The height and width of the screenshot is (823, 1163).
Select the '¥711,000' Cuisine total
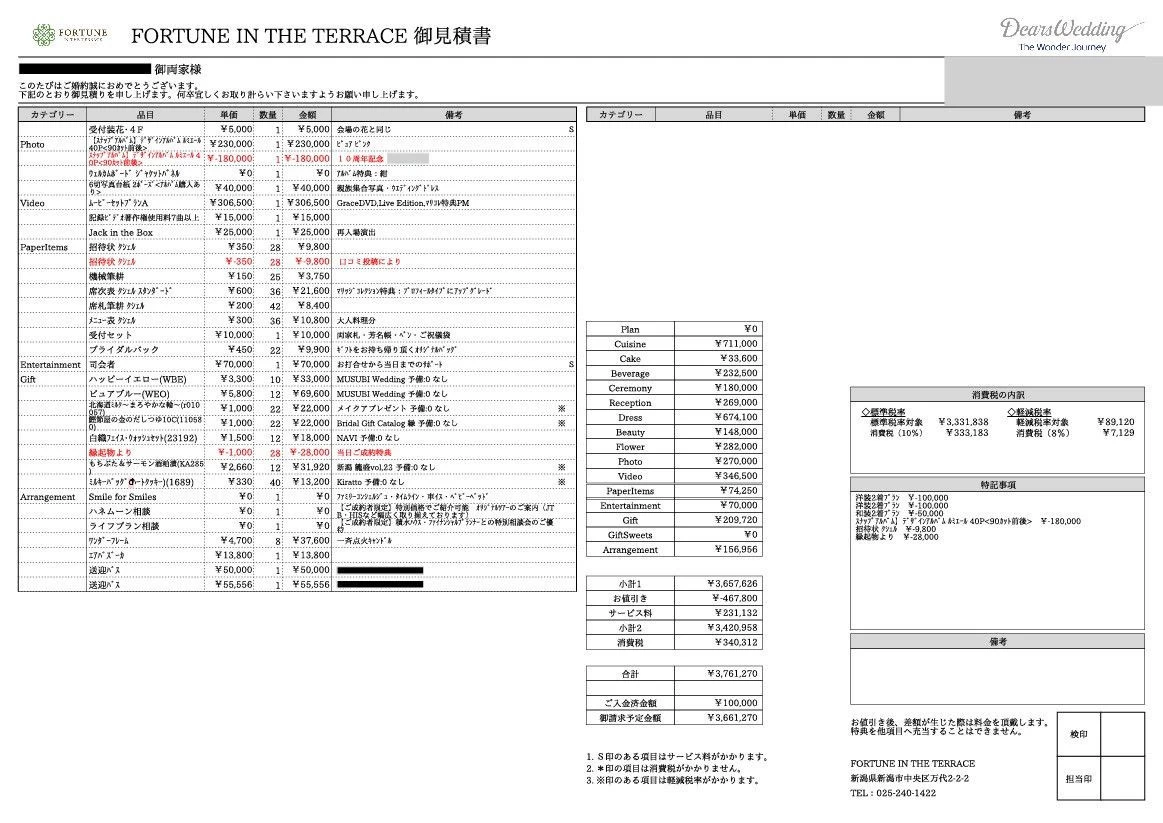(736, 344)
